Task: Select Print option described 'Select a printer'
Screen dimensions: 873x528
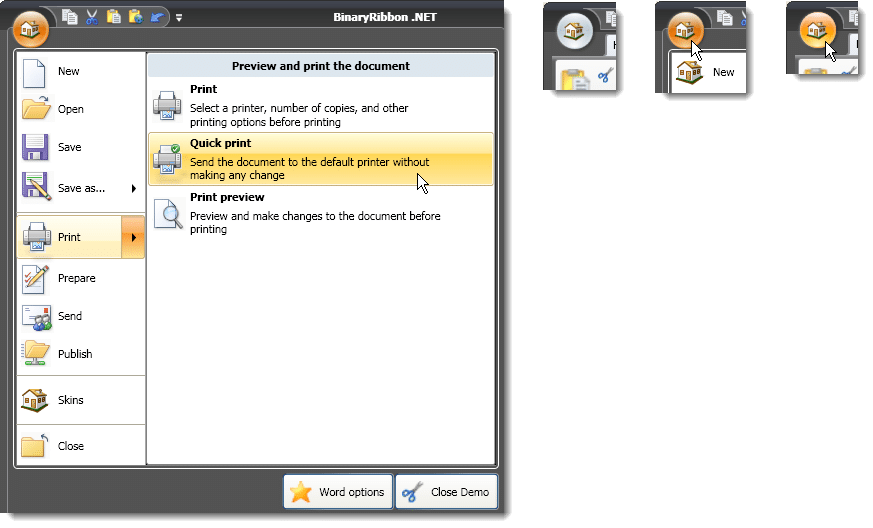Action: click(x=321, y=105)
